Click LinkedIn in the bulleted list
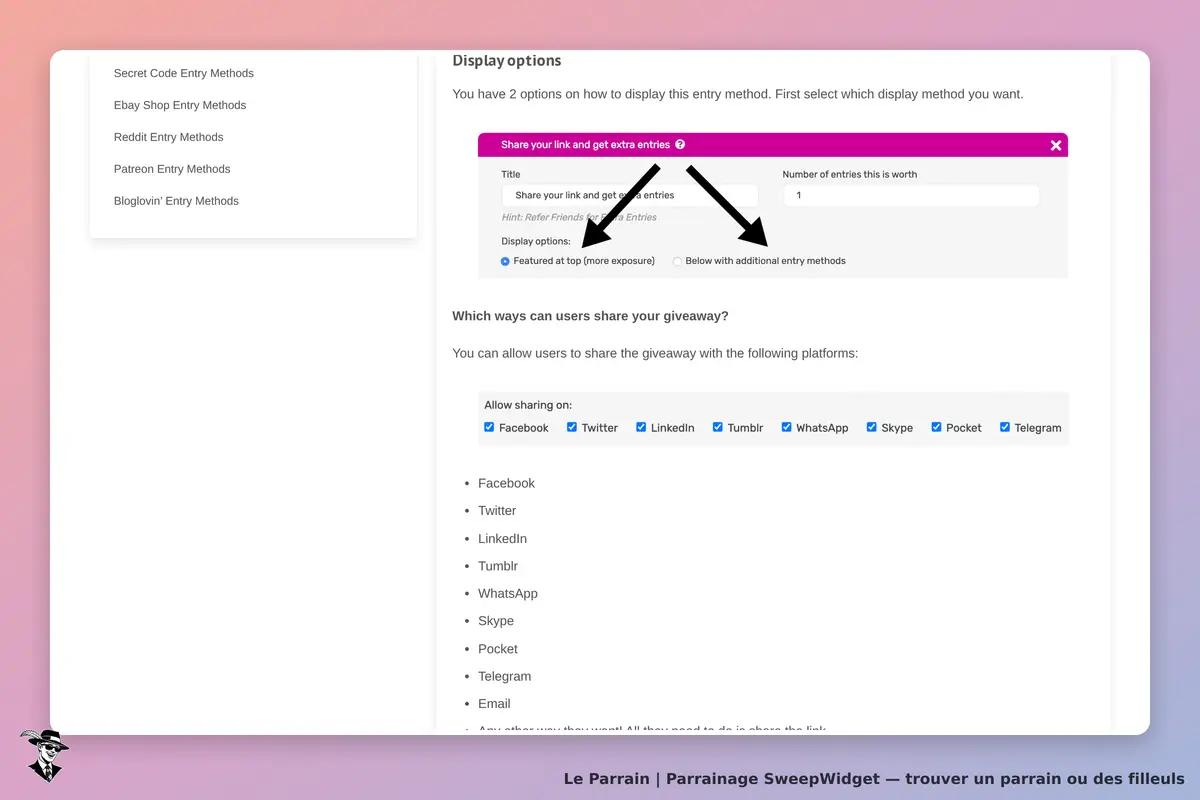This screenshot has width=1200, height=800. [x=502, y=539]
